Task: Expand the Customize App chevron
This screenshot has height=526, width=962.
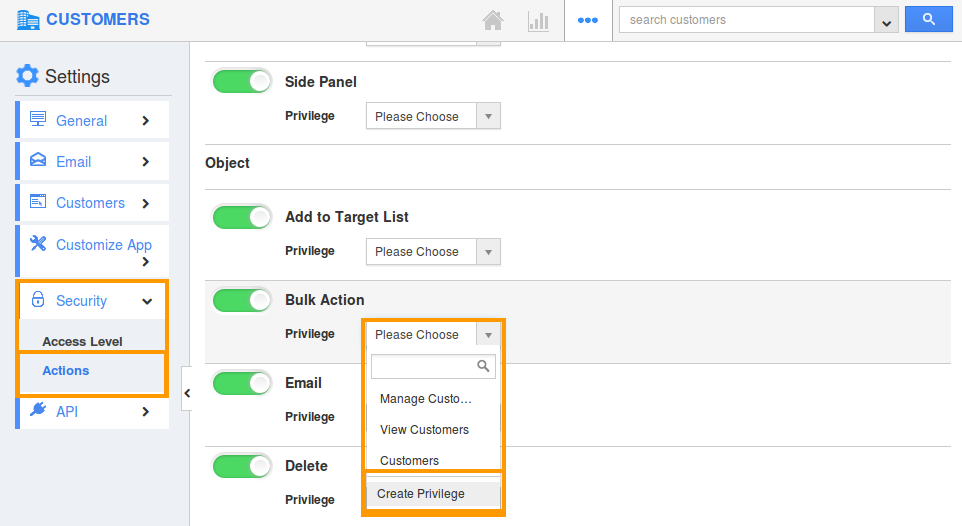Action: tap(145, 262)
